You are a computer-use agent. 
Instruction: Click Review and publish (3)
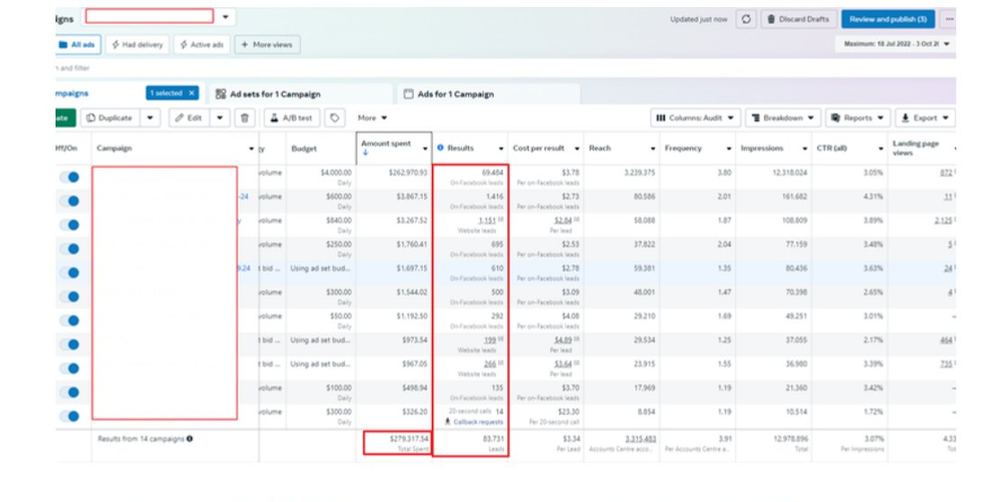point(888,19)
